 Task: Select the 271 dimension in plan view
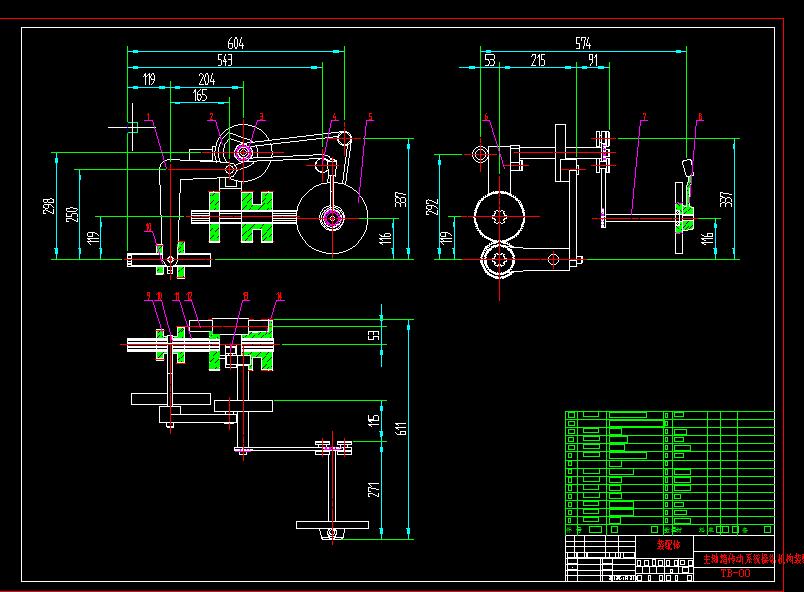[x=374, y=490]
